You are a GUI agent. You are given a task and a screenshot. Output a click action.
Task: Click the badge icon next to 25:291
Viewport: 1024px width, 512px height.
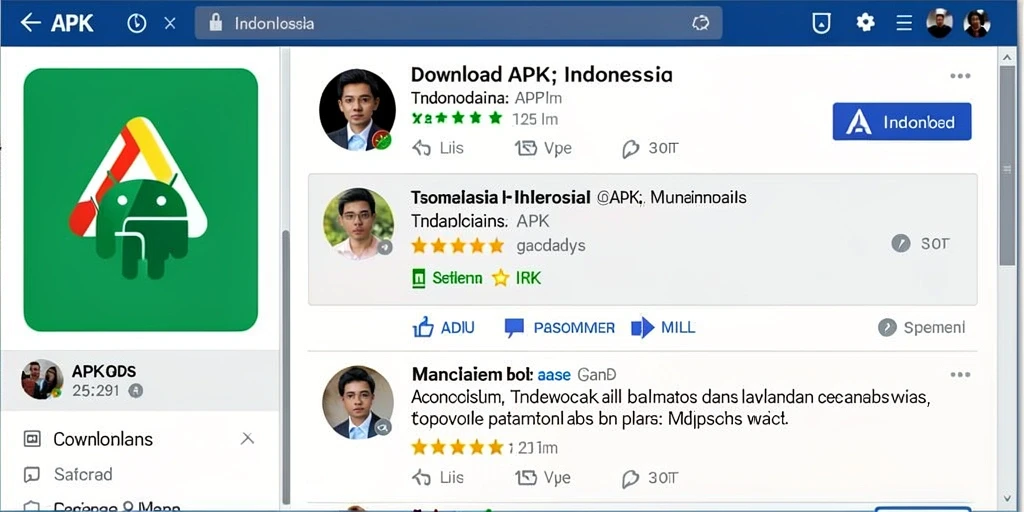click(136, 391)
